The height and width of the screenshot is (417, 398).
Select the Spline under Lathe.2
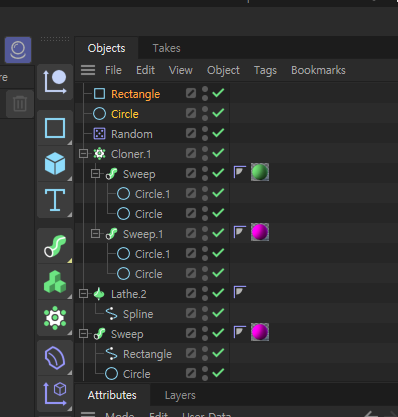tap(138, 314)
